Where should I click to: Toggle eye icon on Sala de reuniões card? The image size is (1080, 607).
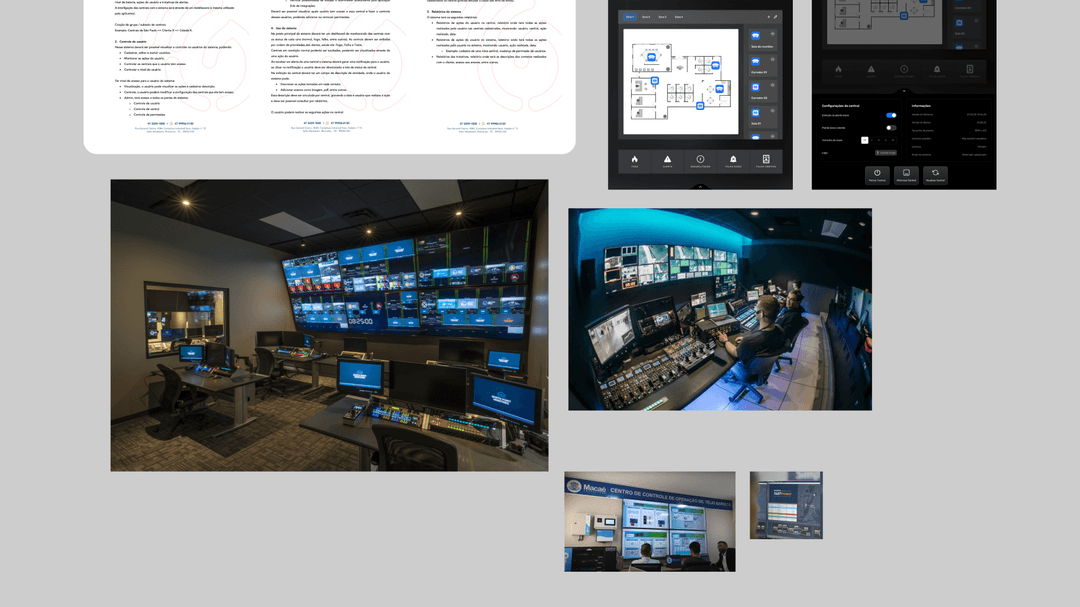773,34
